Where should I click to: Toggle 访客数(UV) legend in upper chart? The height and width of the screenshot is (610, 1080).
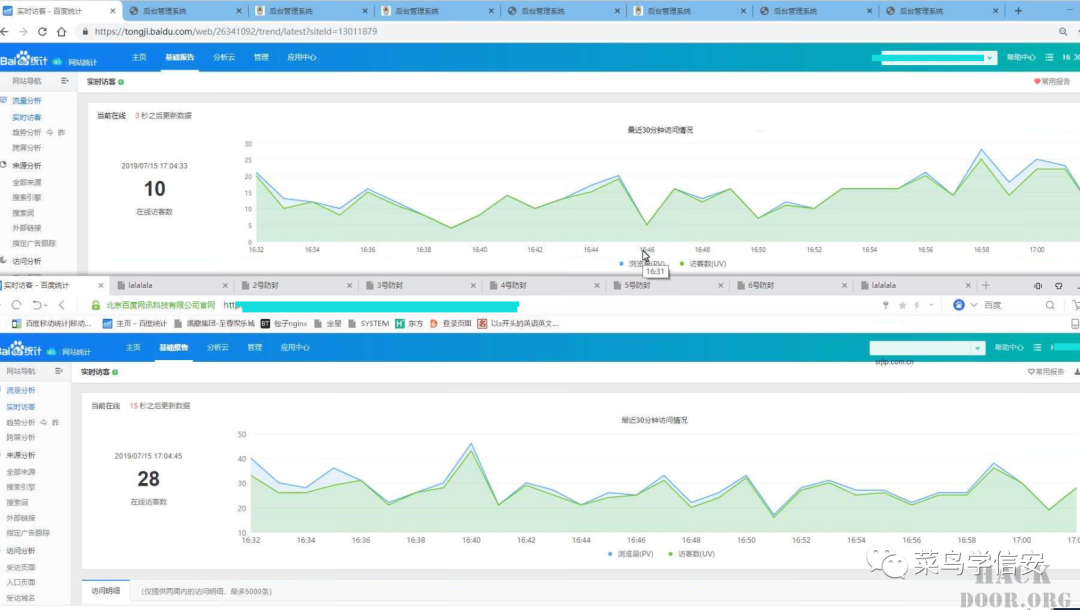point(703,264)
